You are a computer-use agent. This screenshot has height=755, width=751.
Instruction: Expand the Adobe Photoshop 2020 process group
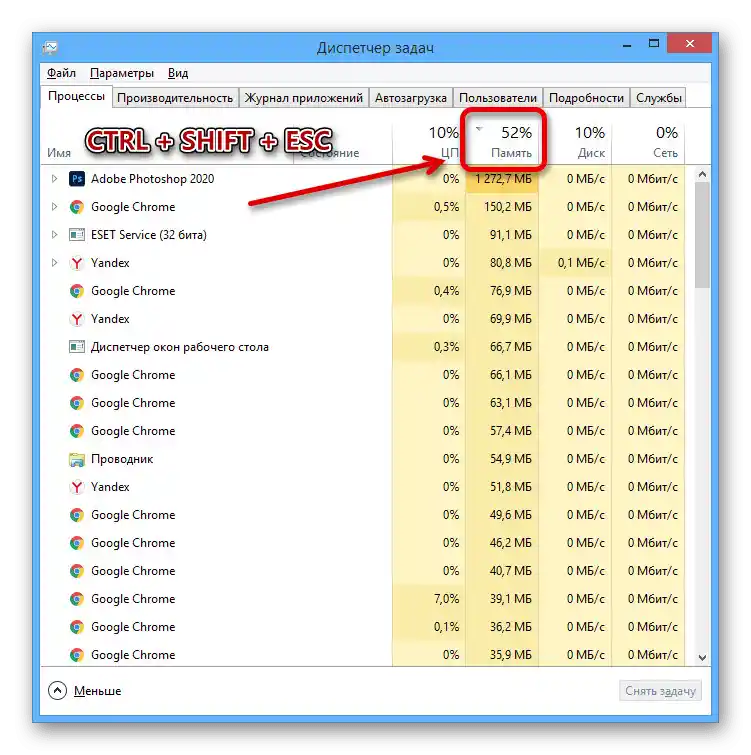click(54, 179)
